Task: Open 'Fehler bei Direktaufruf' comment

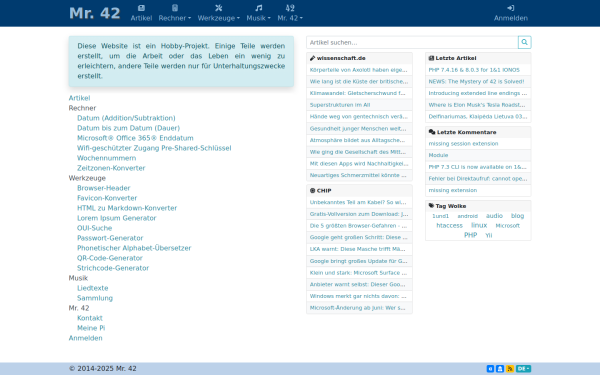Action: (x=478, y=178)
